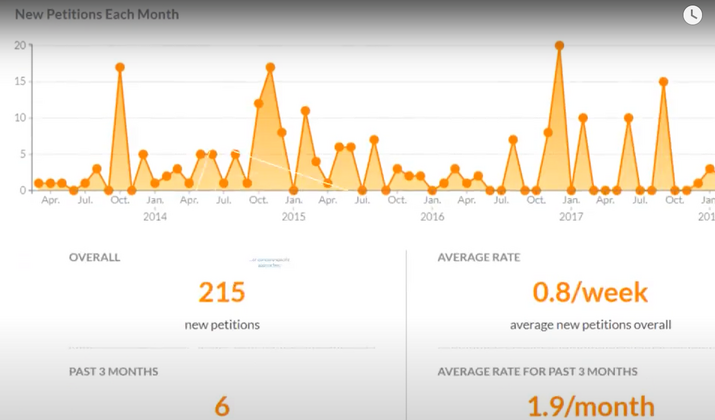This screenshot has width=715, height=420.
Task: Click the 0.8/week average rate value
Action: coord(590,292)
